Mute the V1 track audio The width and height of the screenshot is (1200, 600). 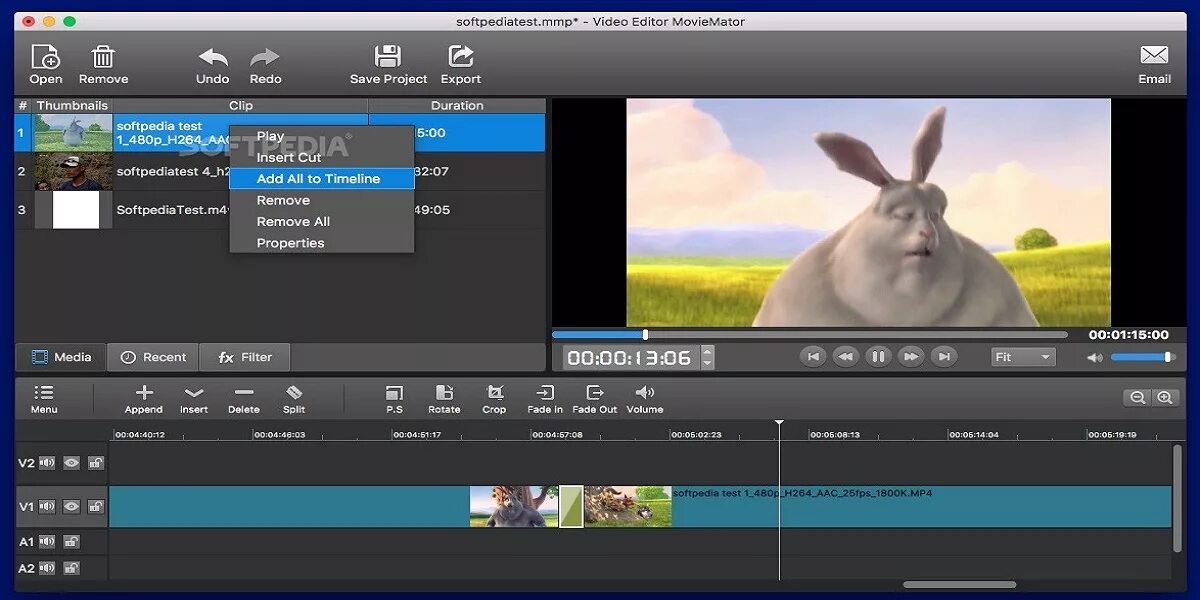coord(47,507)
